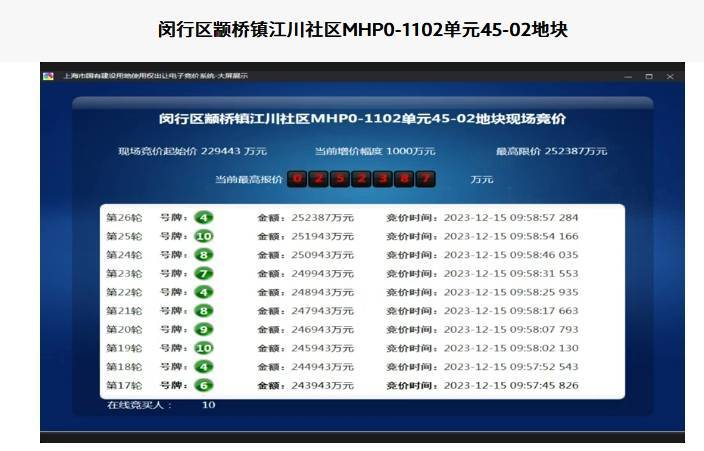Click the 第17轮 round label
The image size is (704, 451).
point(124,385)
